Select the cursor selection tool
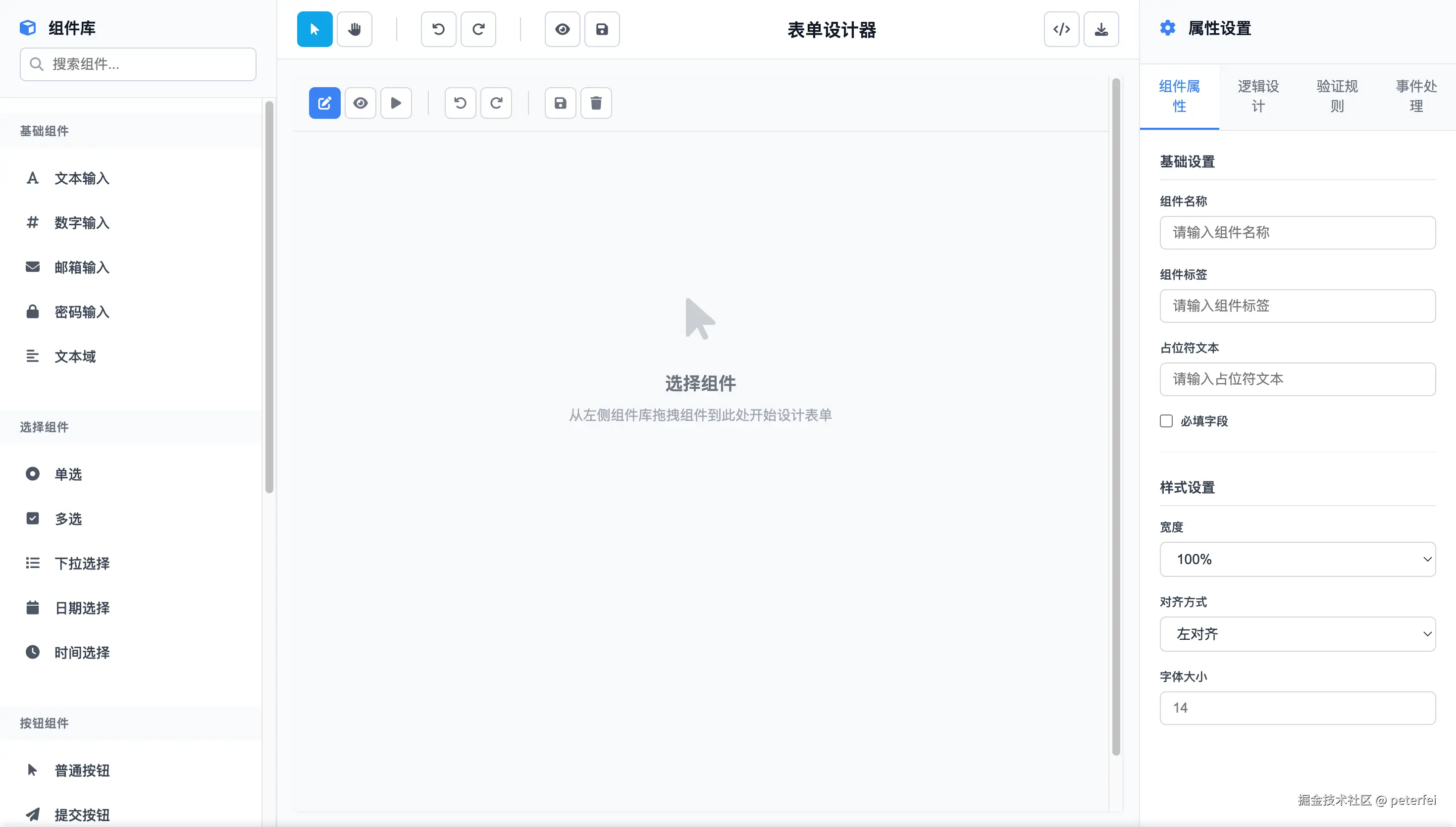 coord(314,29)
